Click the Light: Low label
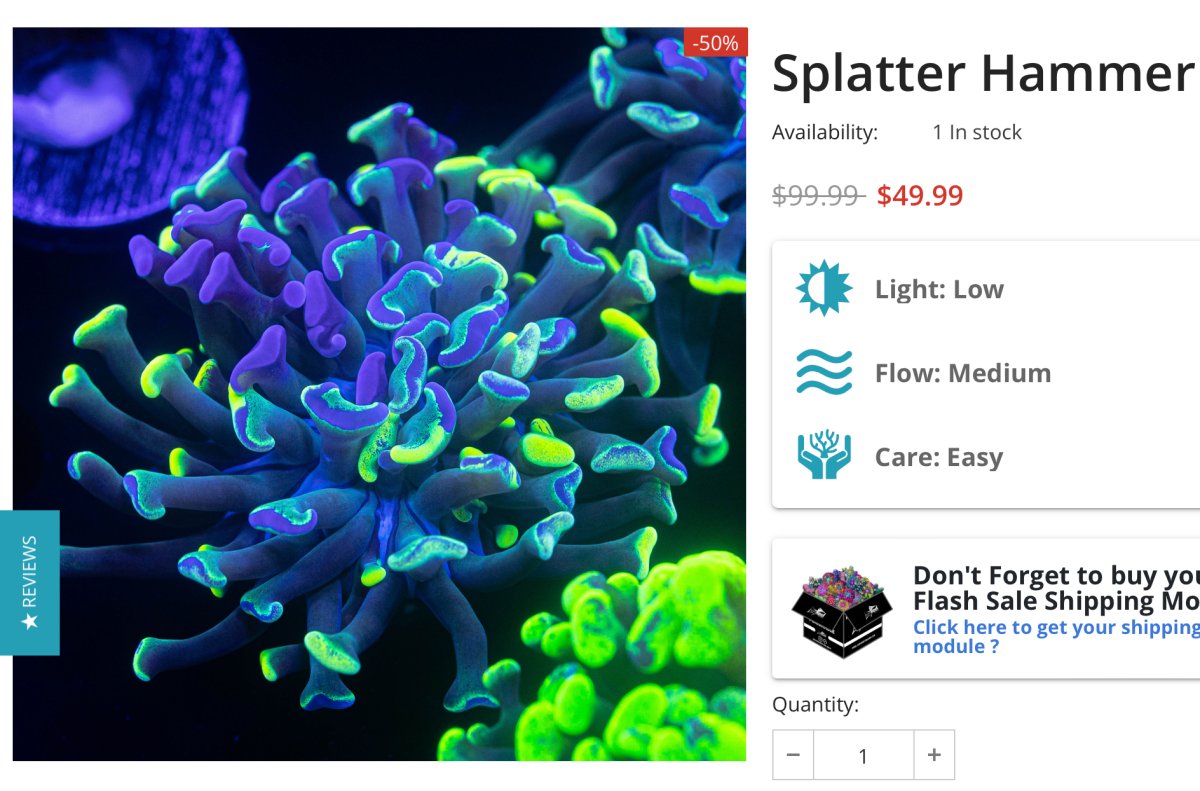The height and width of the screenshot is (791, 1200). point(939,289)
